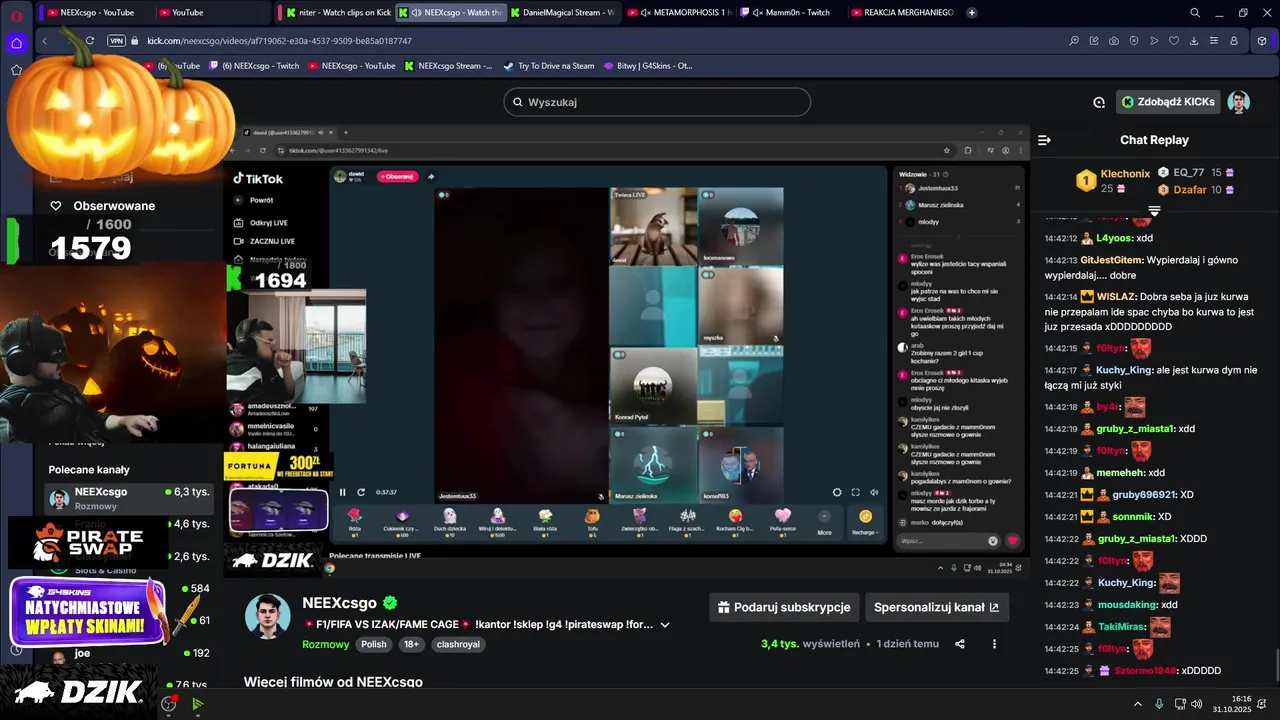Open taskbar volume control
This screenshot has width=1280, height=720.
pyautogui.click(x=1198, y=703)
